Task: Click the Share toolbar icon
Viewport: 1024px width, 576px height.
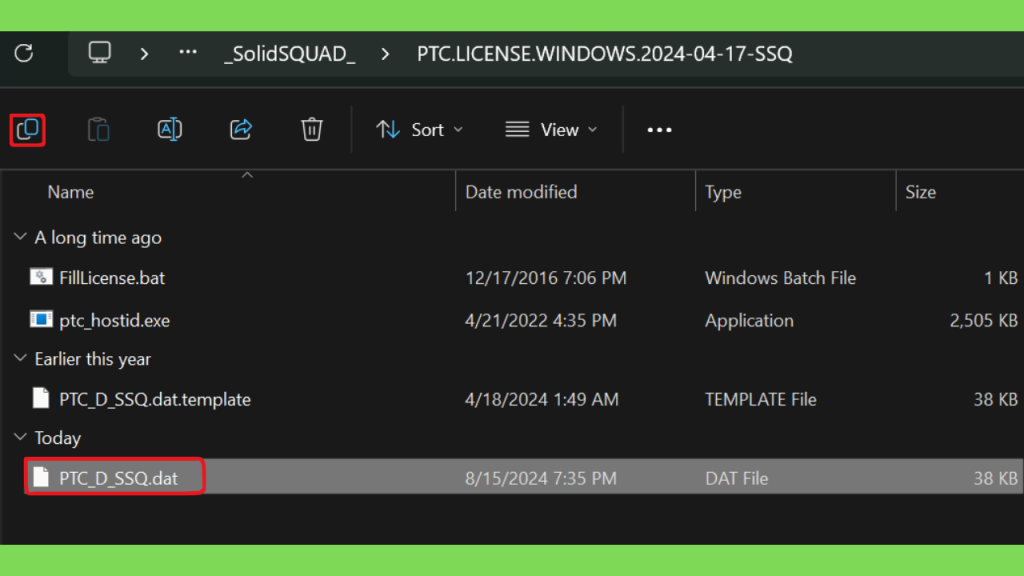Action: (x=241, y=129)
